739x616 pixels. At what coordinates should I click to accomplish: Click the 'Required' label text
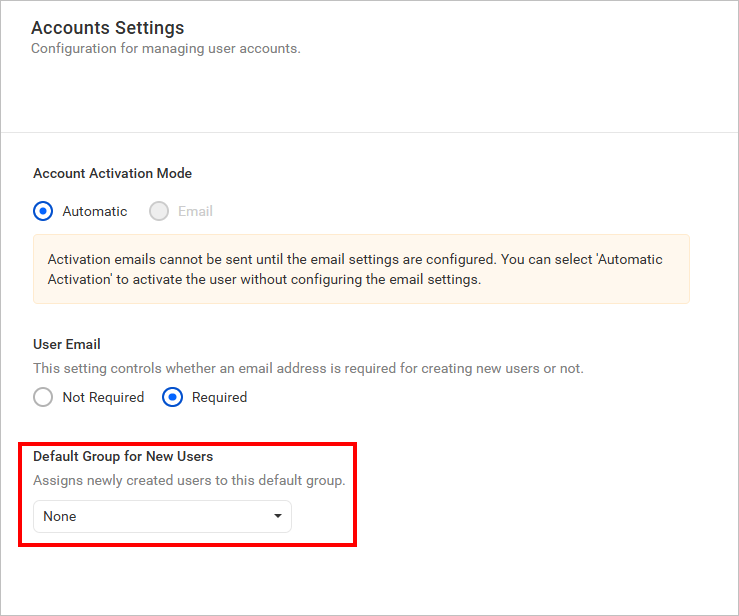(x=219, y=397)
